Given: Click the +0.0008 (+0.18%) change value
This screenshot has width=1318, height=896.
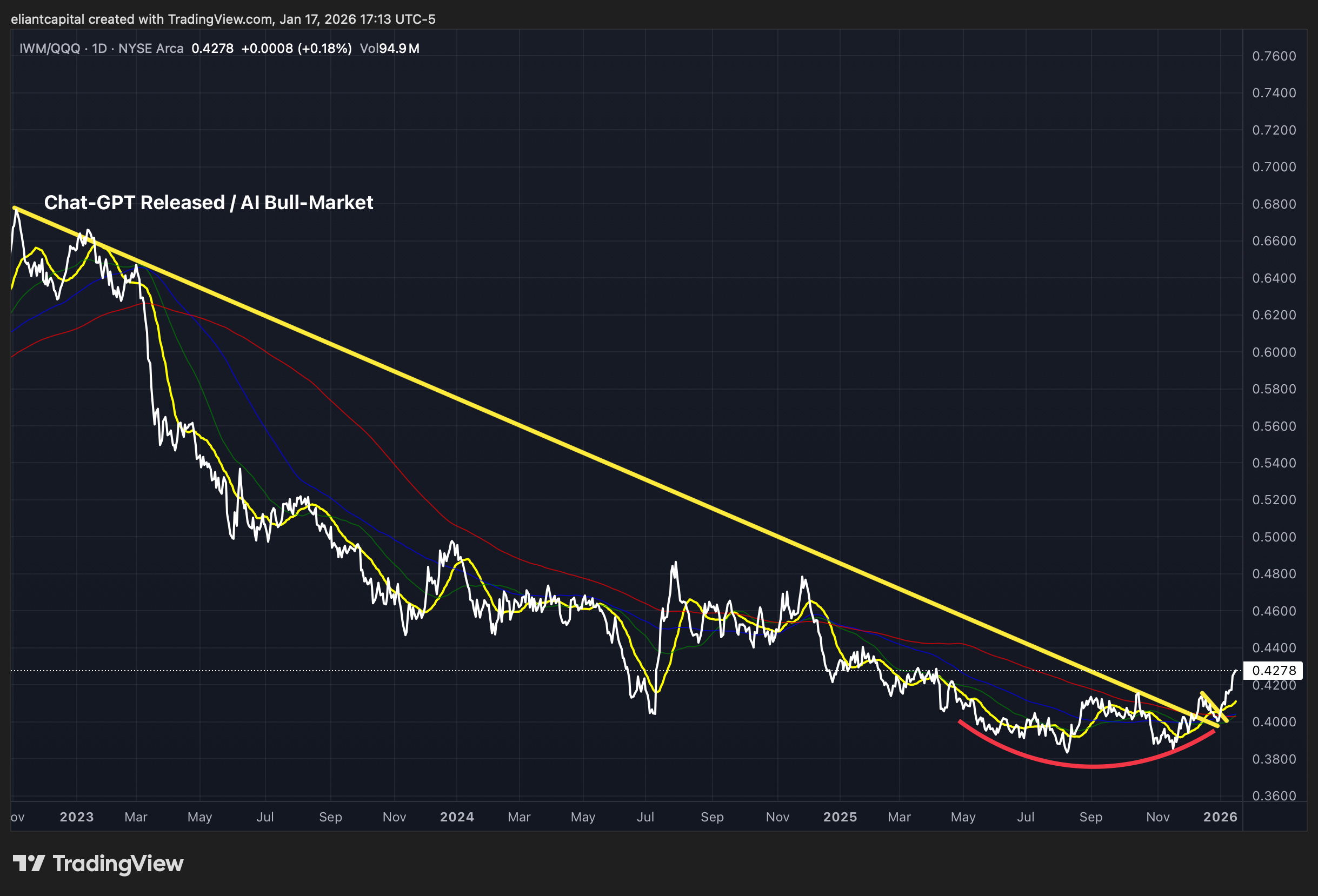Looking at the screenshot, I should coord(296,49).
